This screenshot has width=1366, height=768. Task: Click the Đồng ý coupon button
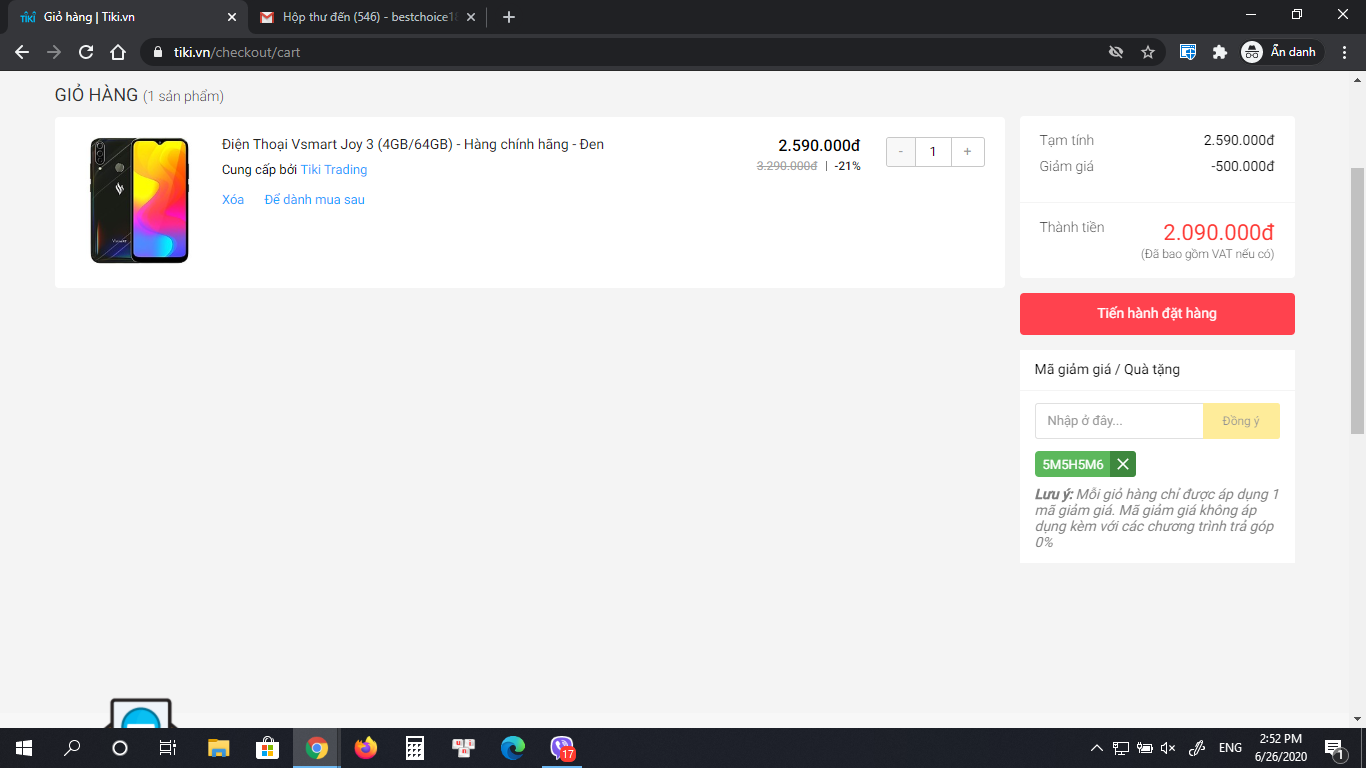[1241, 421]
